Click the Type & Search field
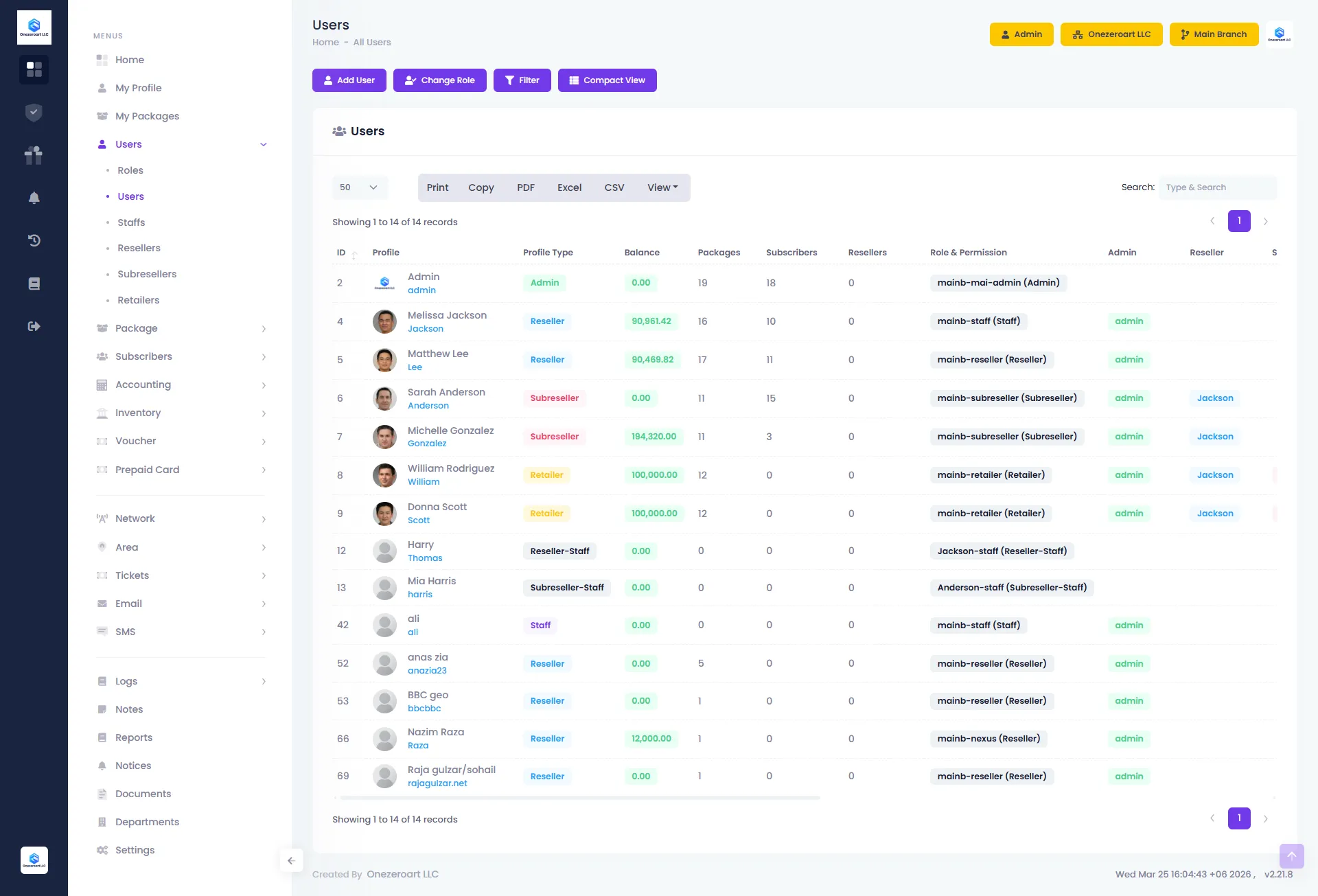The image size is (1318, 896). pyautogui.click(x=1217, y=187)
